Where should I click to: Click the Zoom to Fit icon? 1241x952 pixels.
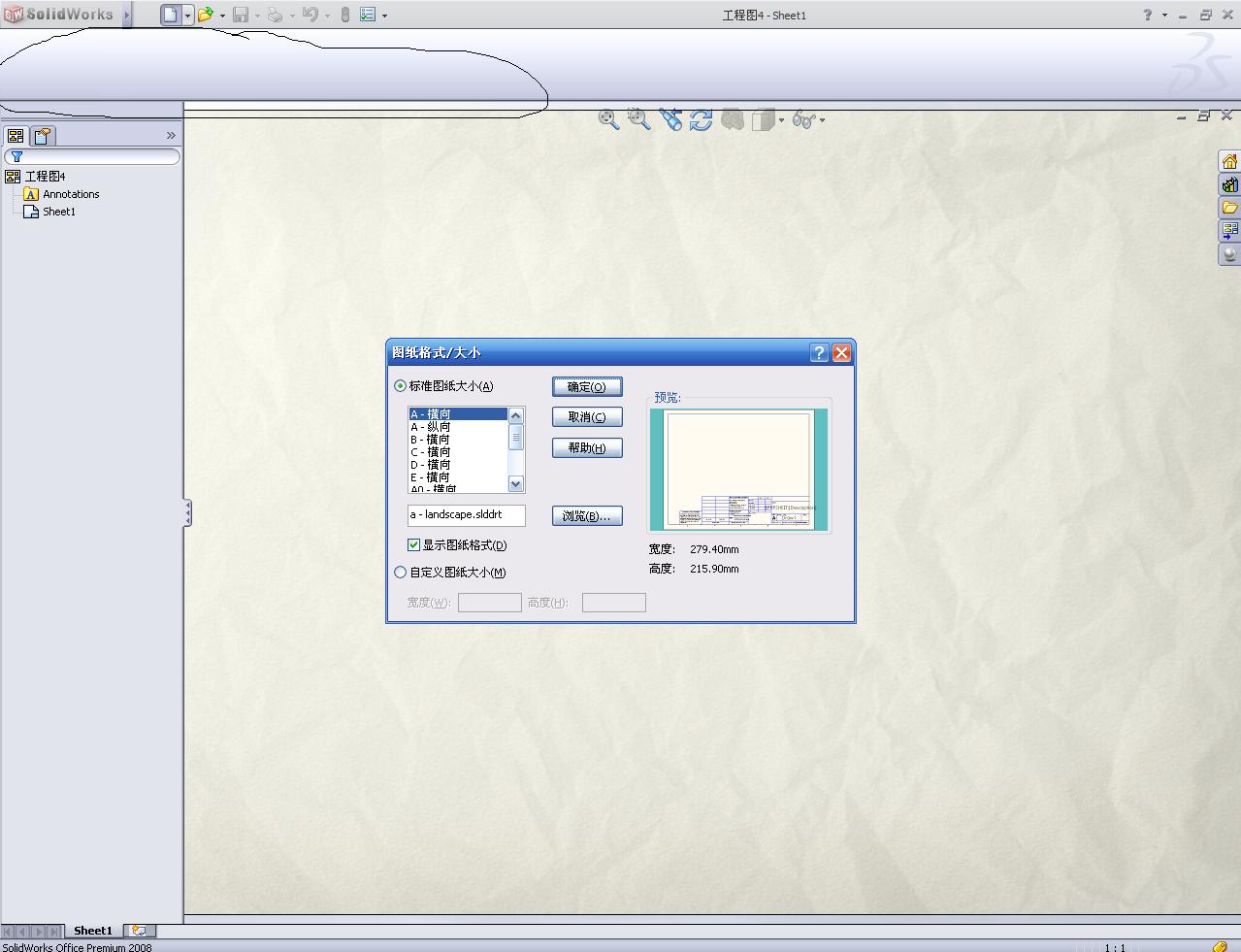[x=608, y=119]
